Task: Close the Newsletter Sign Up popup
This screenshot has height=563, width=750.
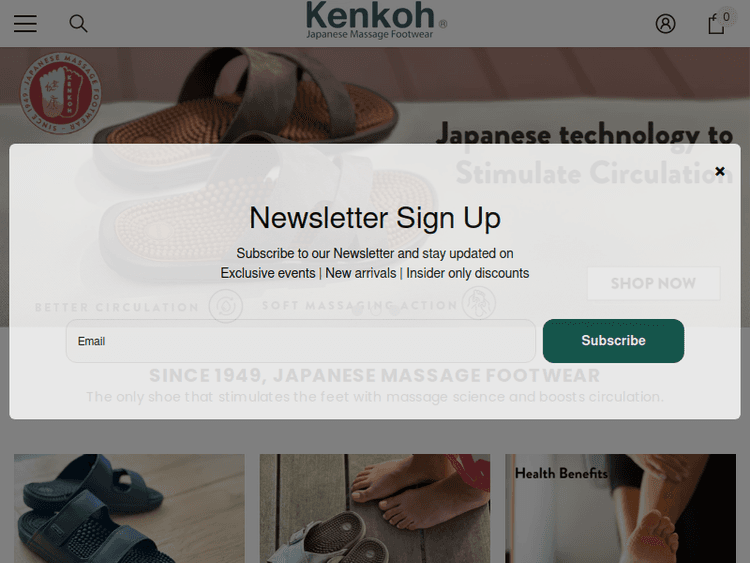Action: tap(719, 171)
